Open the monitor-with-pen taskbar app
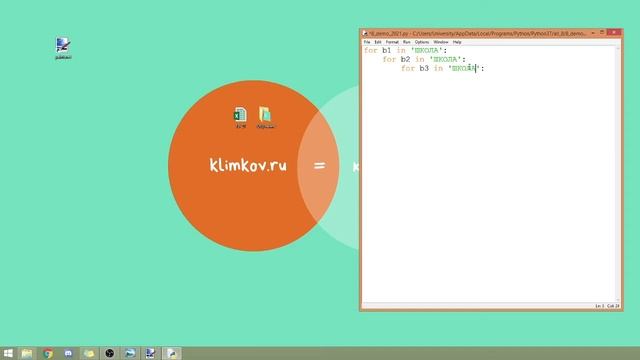The image size is (640, 360). (151, 353)
